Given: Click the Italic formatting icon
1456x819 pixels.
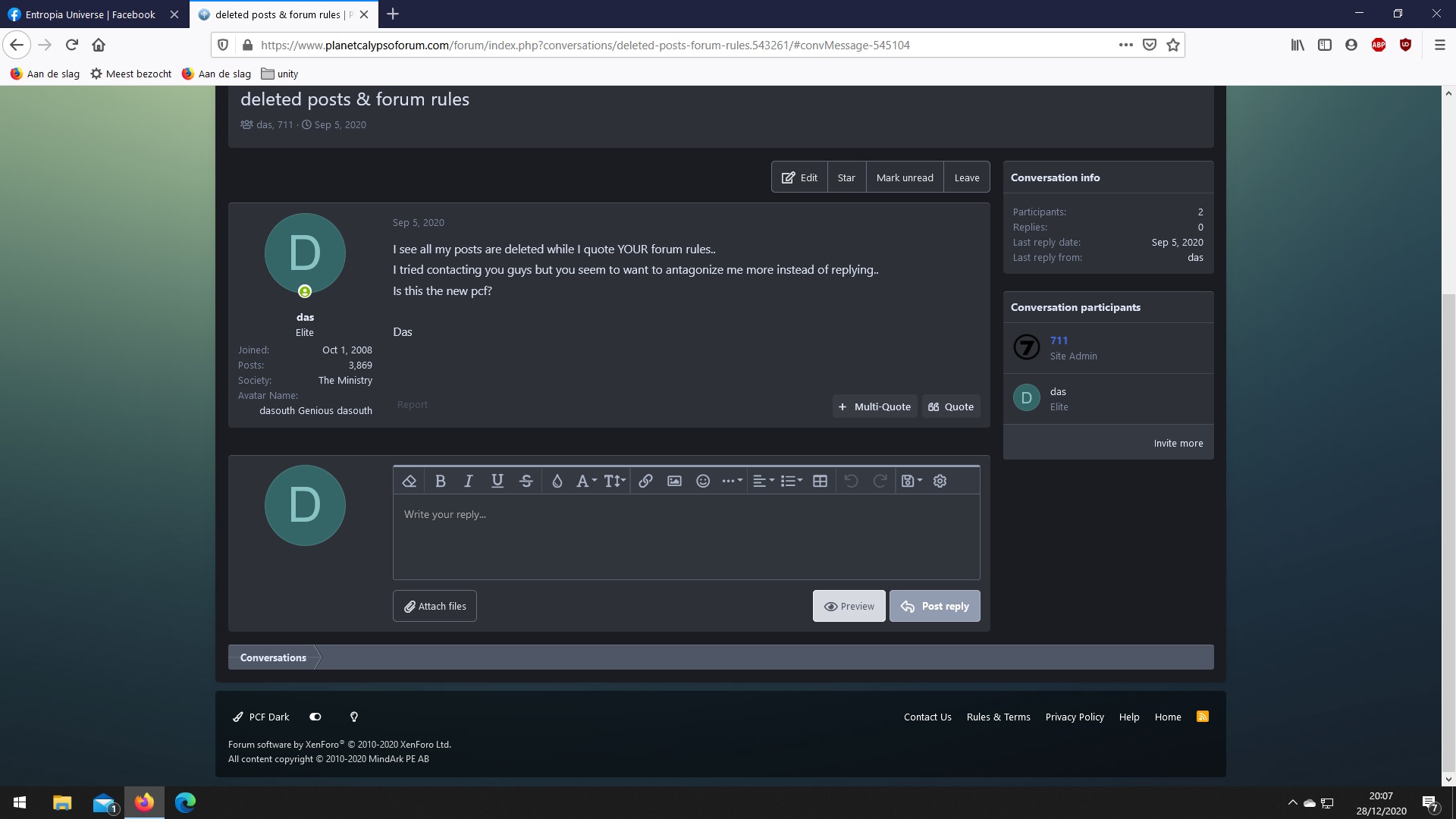Looking at the screenshot, I should 468,481.
